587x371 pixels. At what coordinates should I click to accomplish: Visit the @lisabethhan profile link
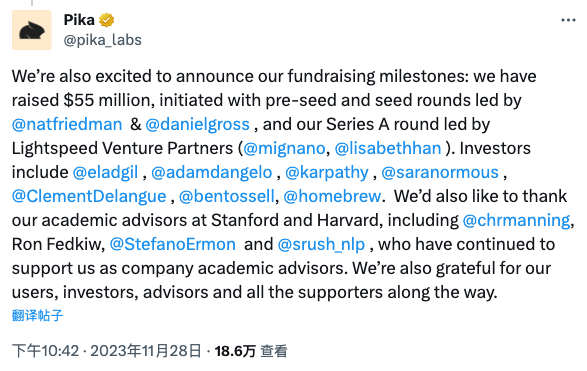388,148
